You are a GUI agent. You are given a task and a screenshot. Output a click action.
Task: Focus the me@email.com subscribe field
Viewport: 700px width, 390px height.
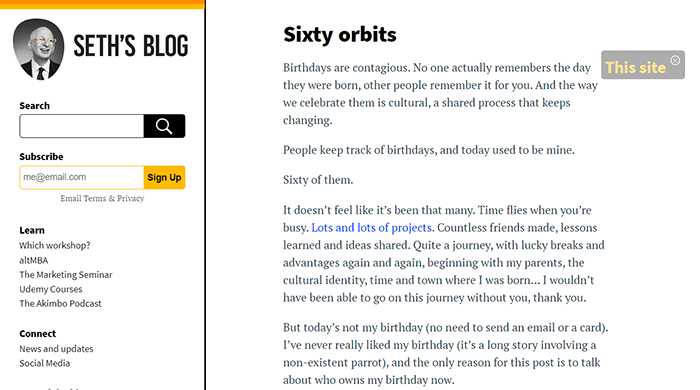tap(82, 177)
